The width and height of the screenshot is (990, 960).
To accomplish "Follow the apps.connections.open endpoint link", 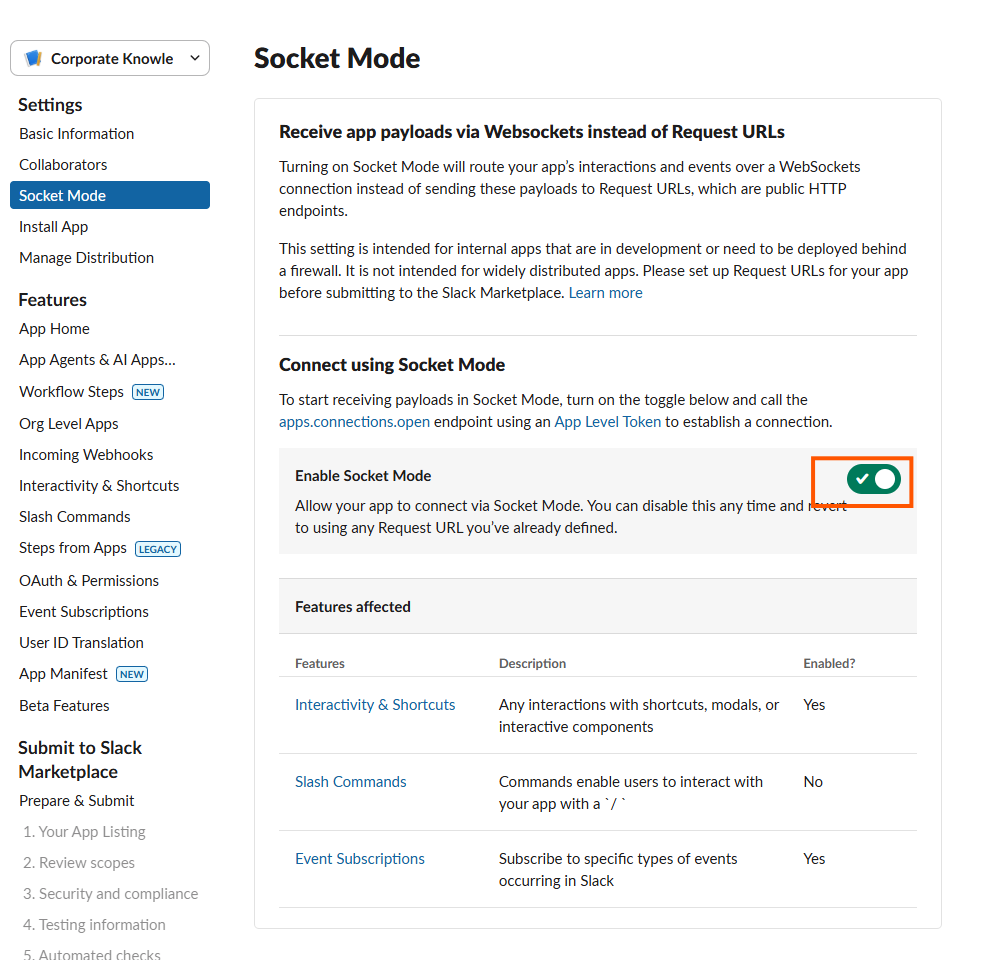I will click(x=354, y=422).
